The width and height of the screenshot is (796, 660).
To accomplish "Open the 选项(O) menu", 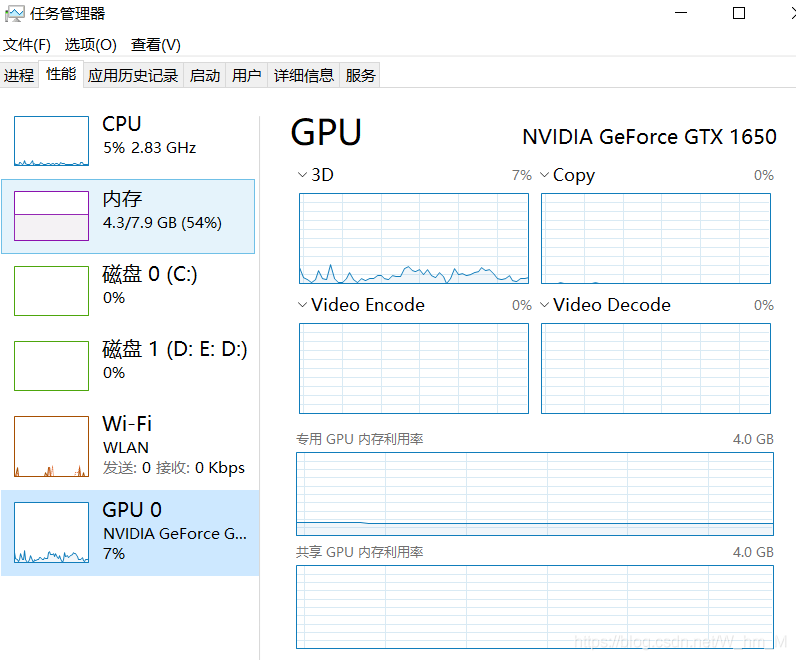I will 91,45.
